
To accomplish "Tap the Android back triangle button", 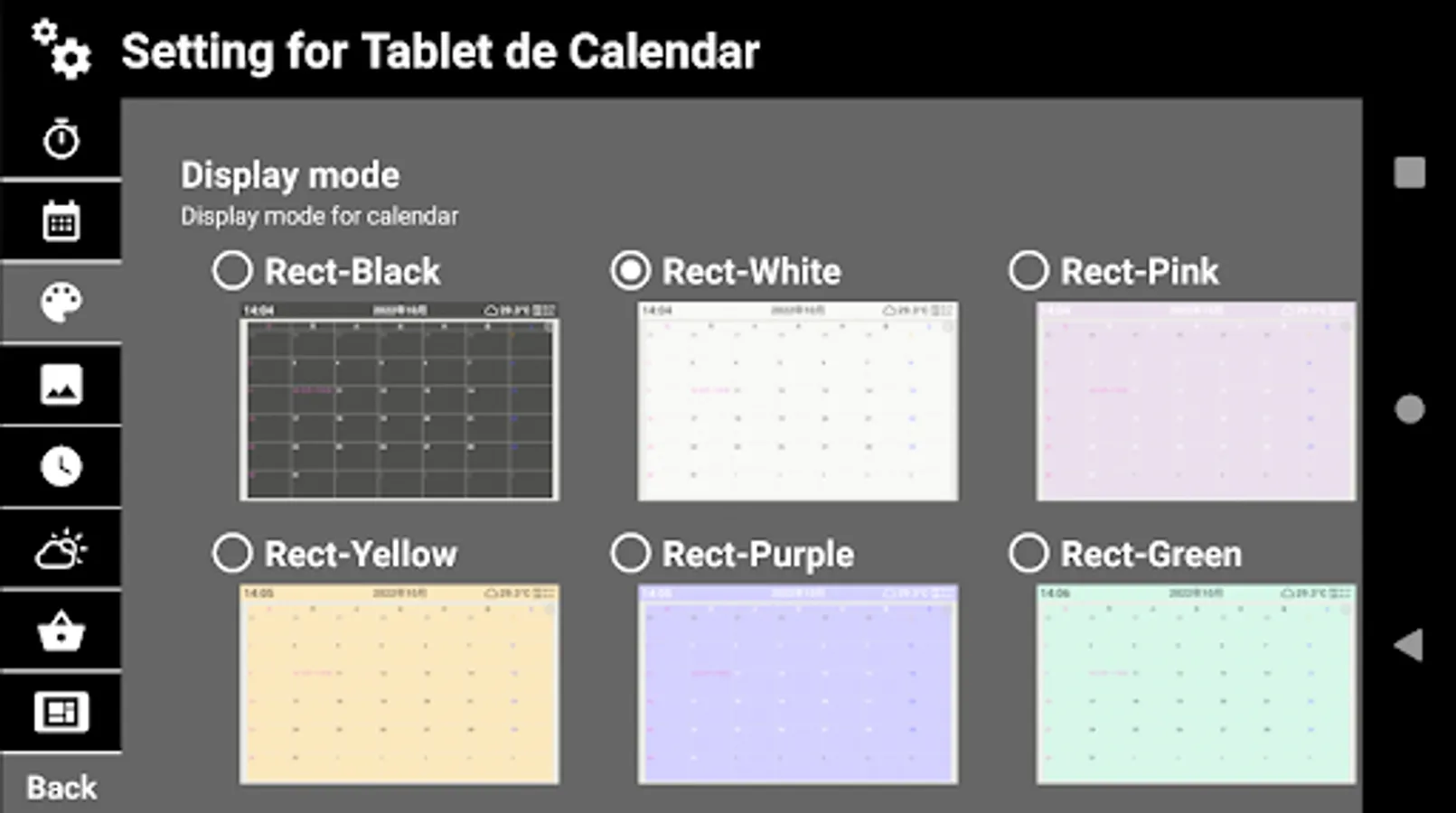I will [x=1408, y=643].
